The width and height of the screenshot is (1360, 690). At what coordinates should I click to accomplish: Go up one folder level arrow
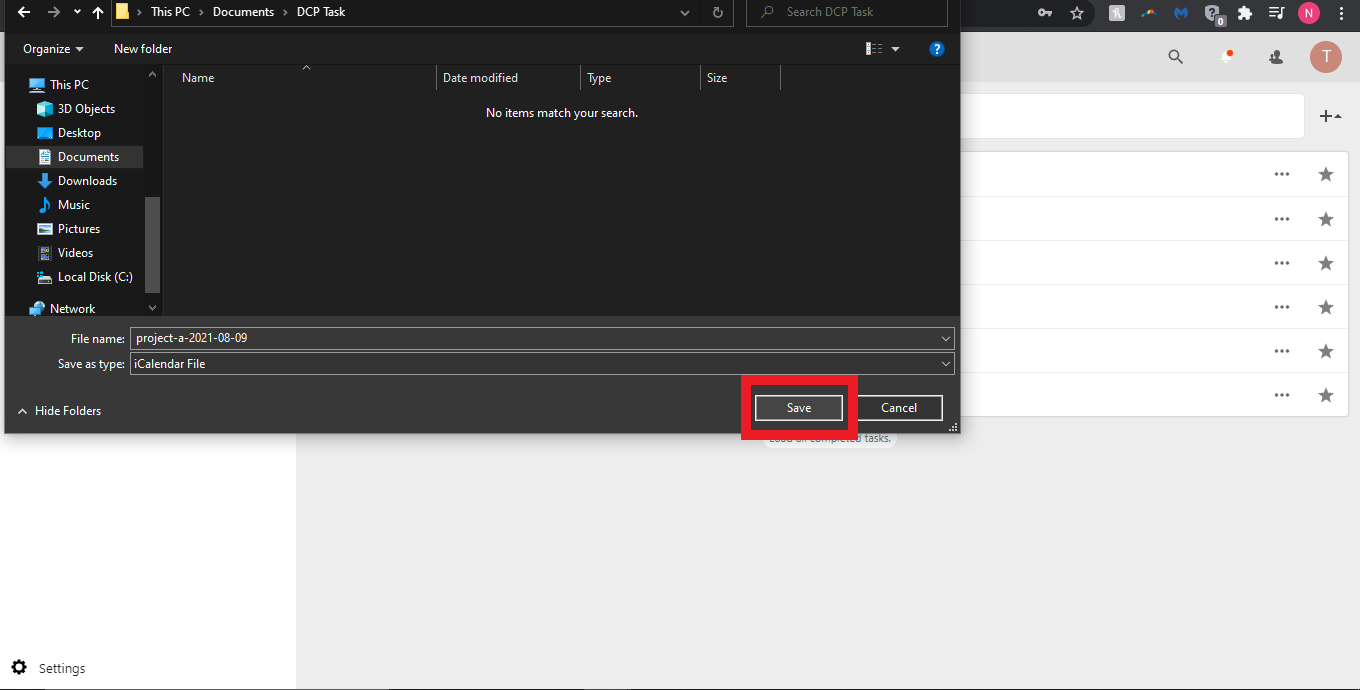97,13
